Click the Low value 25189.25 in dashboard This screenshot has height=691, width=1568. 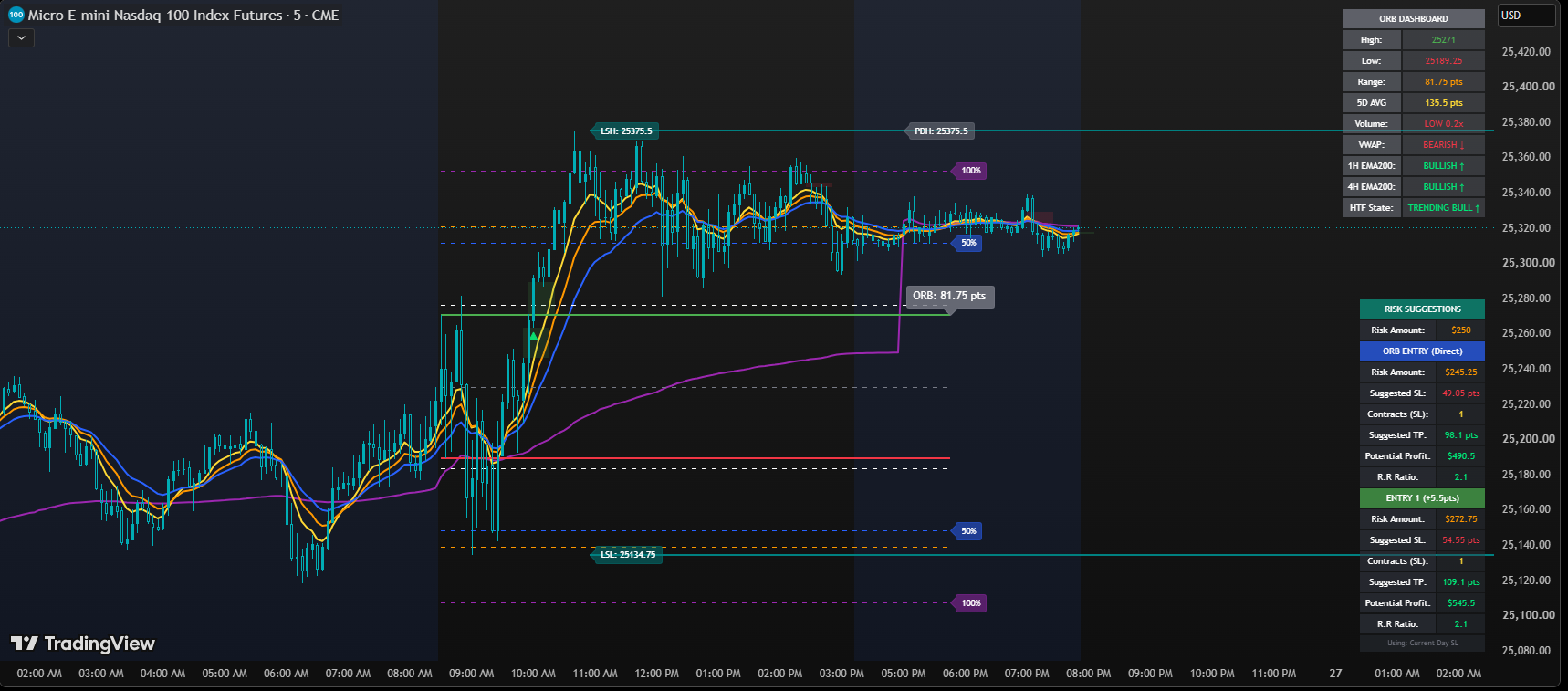click(1443, 61)
